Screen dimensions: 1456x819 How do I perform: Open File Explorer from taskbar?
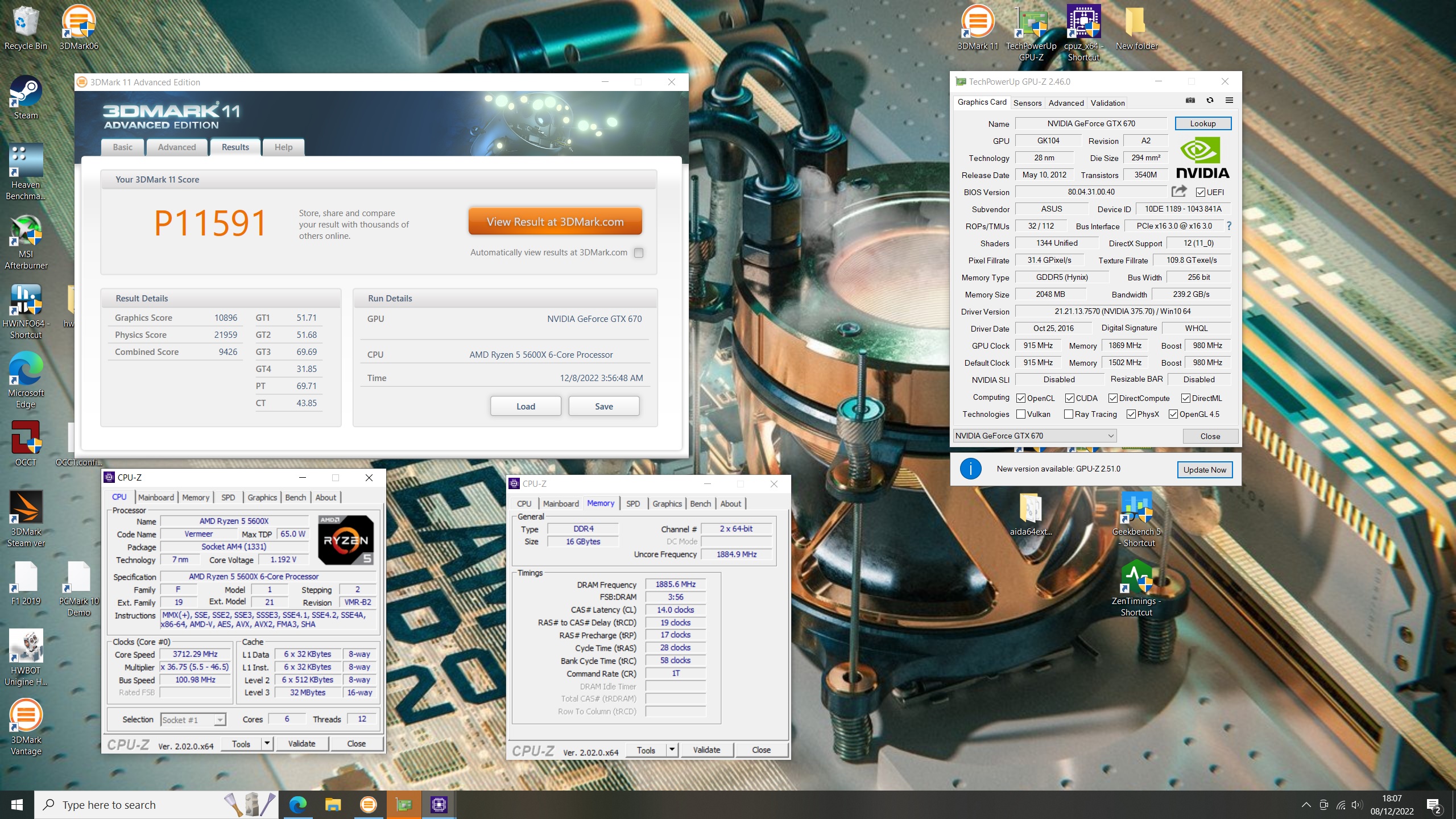tap(333, 805)
